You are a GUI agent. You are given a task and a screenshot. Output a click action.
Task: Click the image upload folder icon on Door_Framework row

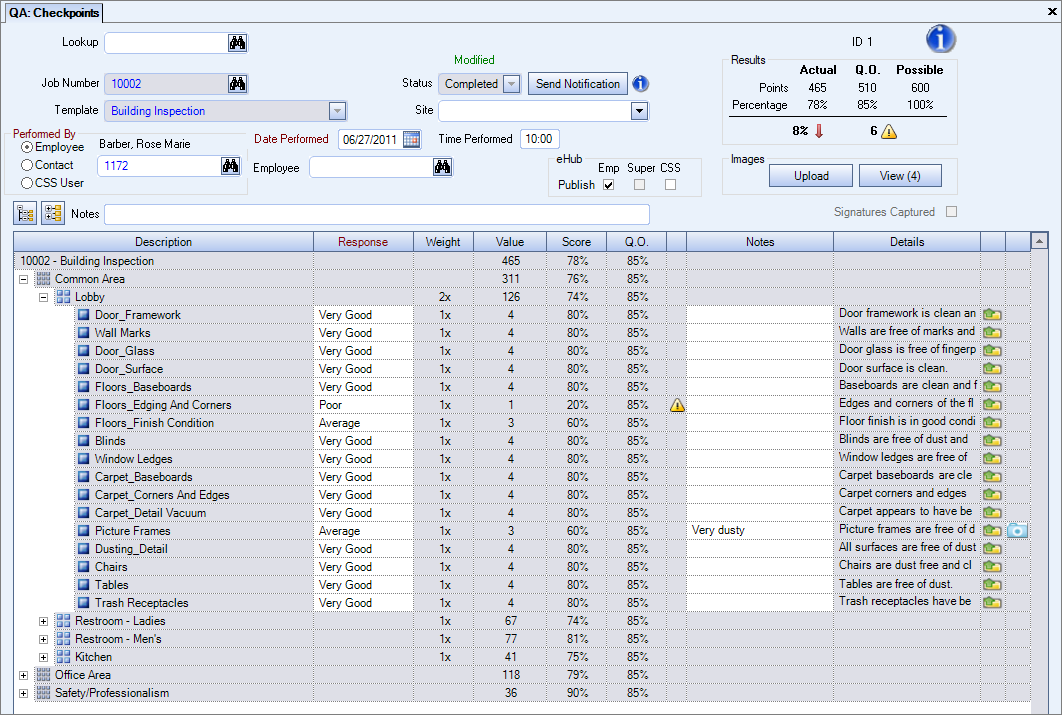pos(992,314)
